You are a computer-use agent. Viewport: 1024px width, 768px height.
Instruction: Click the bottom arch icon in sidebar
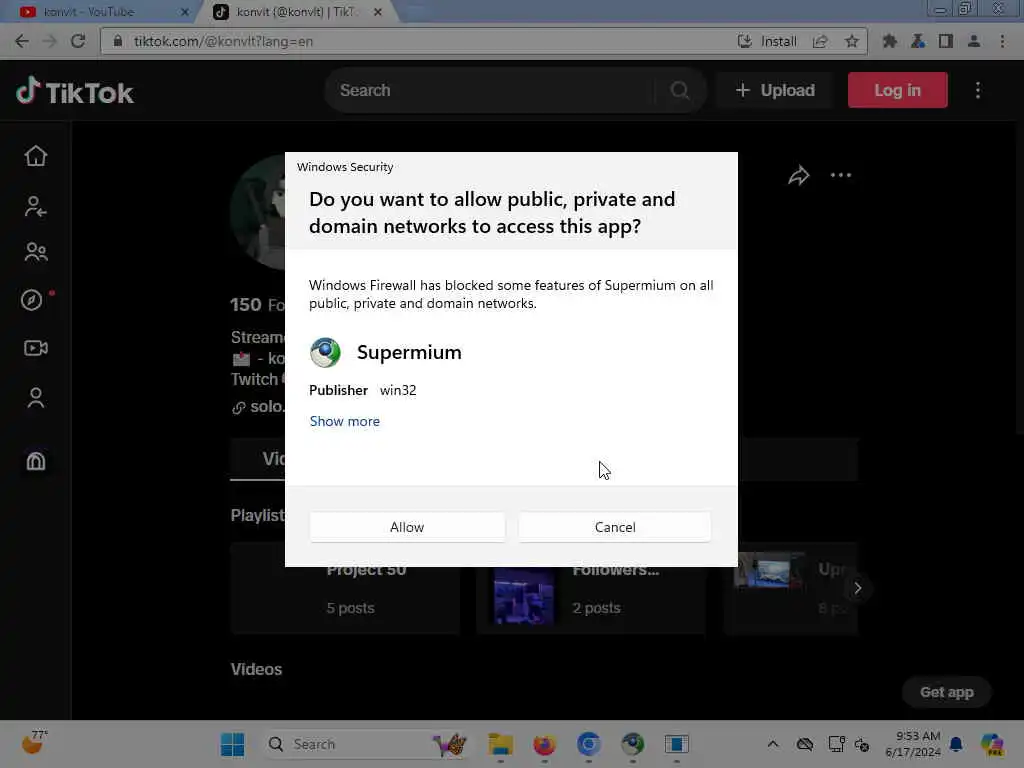(36, 461)
